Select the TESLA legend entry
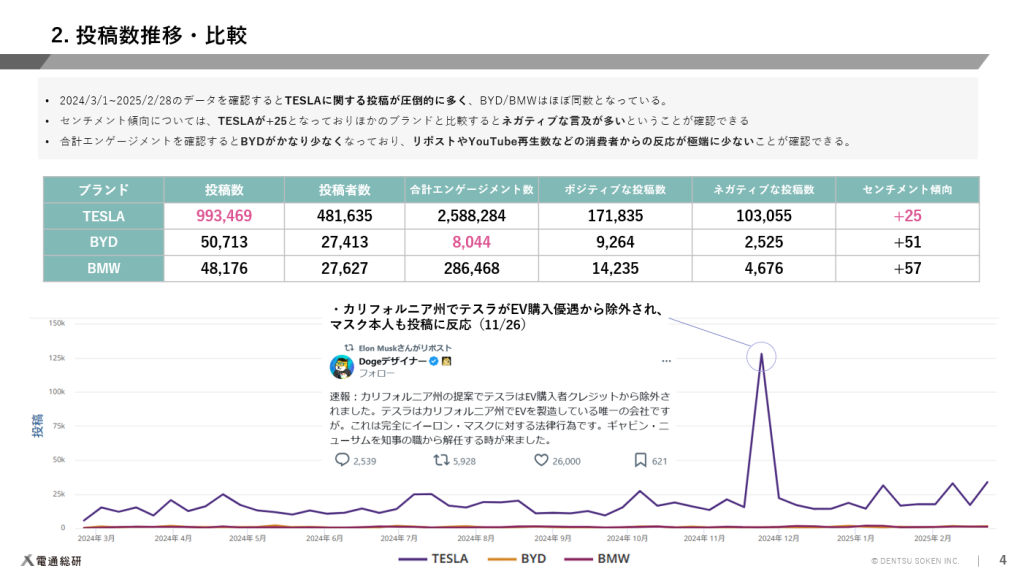 click(434, 558)
